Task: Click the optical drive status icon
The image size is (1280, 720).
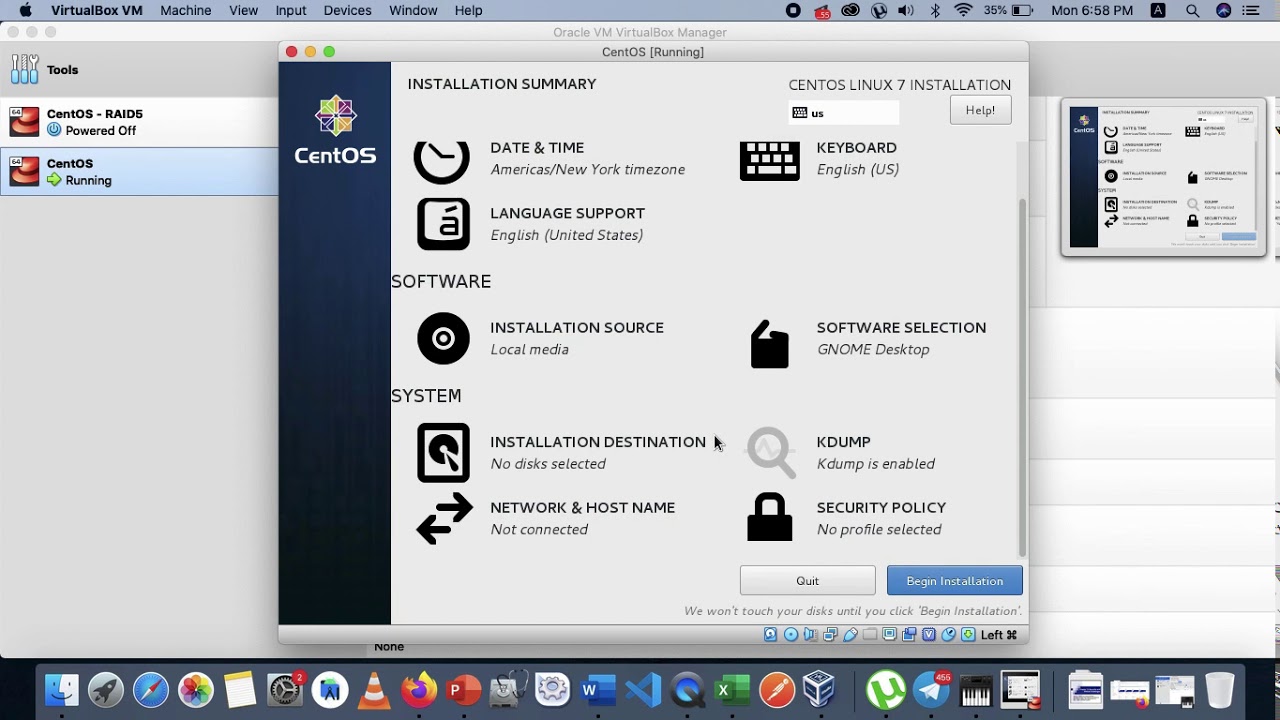Action: [791, 635]
